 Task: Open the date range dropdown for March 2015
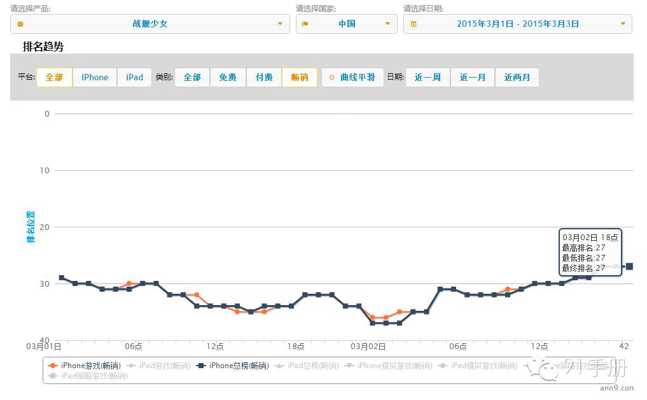[x=517, y=24]
